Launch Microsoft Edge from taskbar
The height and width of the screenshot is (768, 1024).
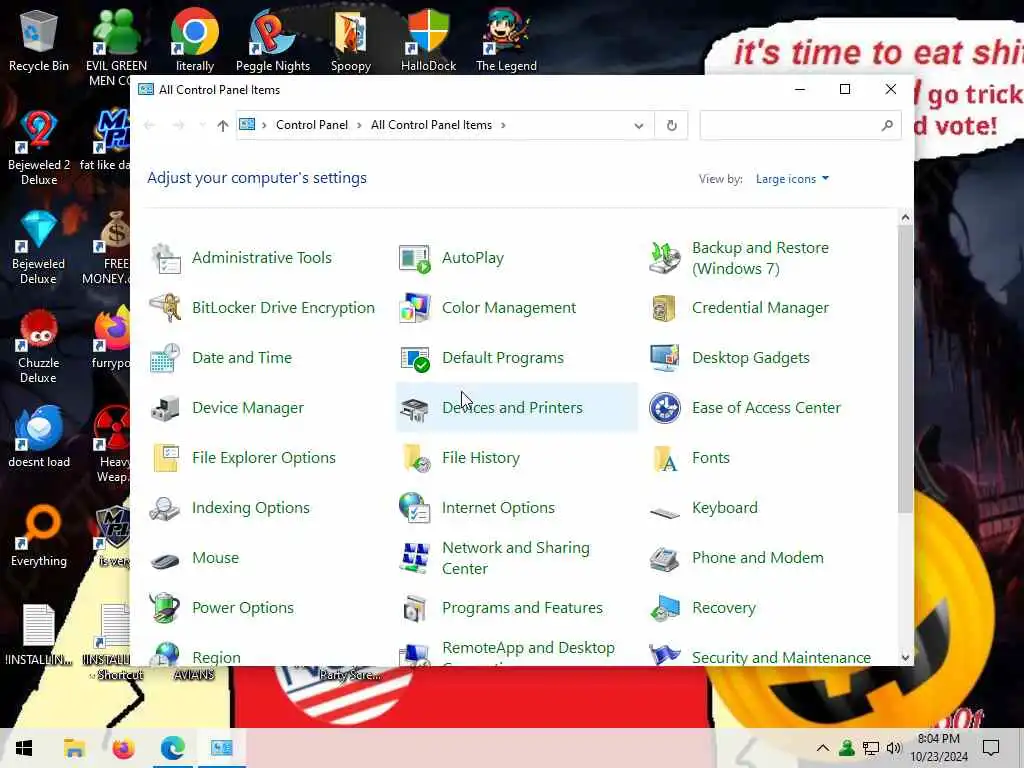[x=173, y=748]
